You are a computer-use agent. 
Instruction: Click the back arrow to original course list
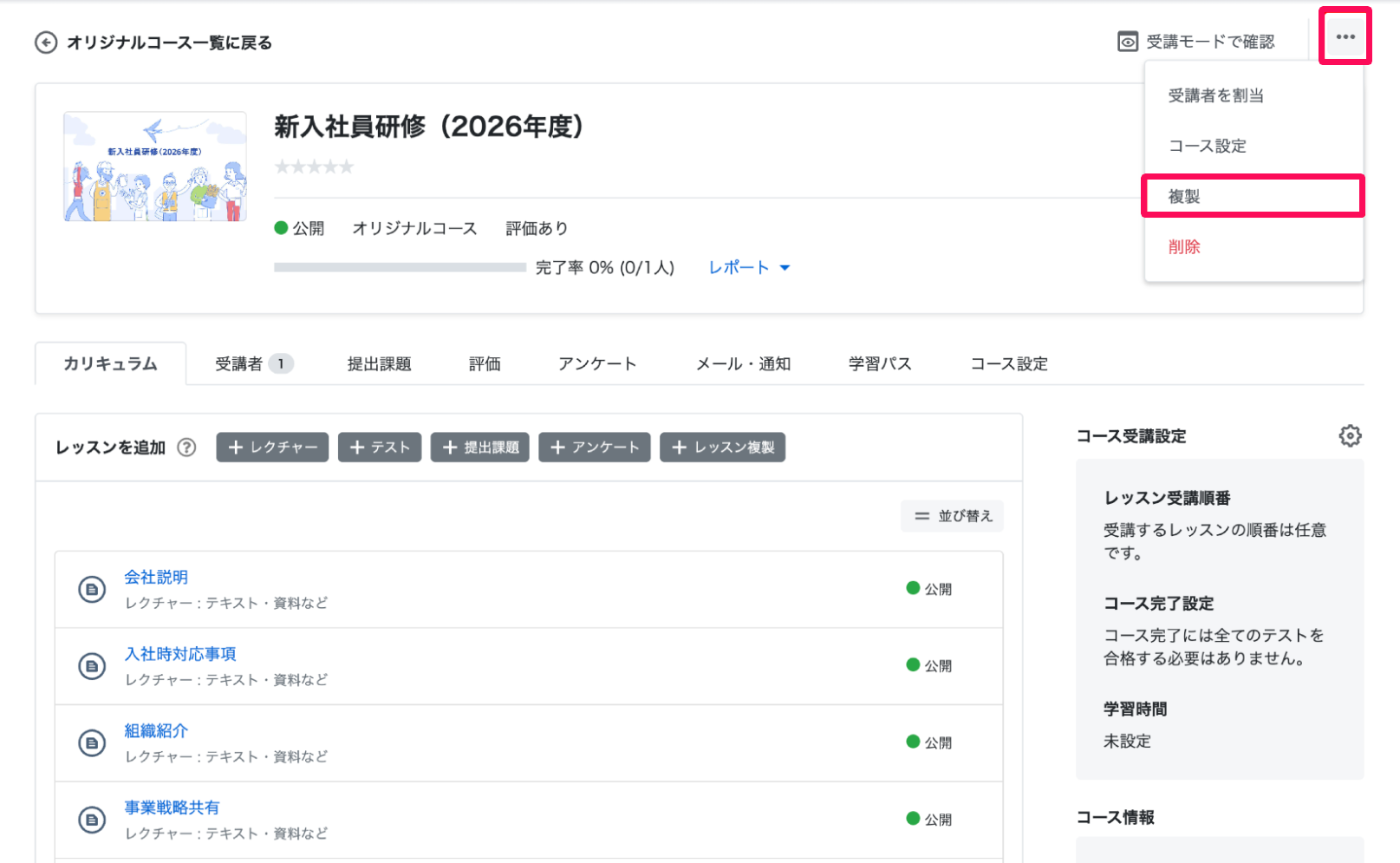point(46,42)
